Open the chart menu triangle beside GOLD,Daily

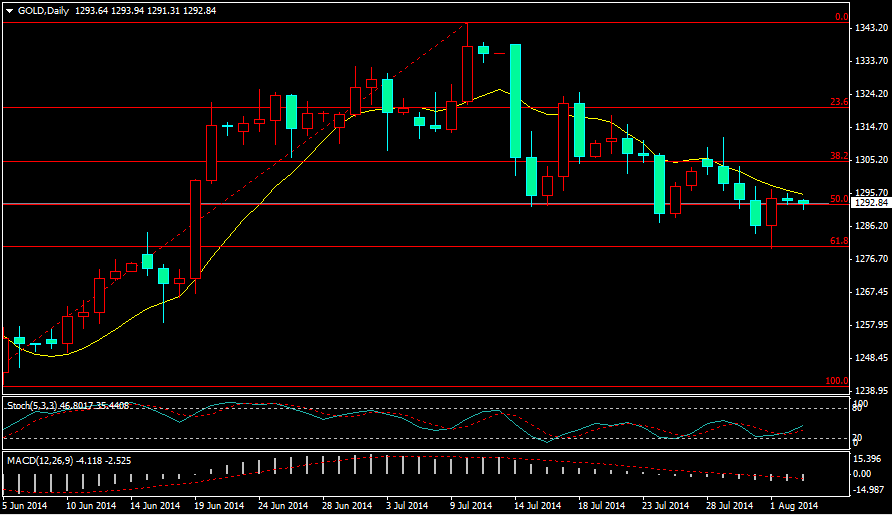[10, 11]
